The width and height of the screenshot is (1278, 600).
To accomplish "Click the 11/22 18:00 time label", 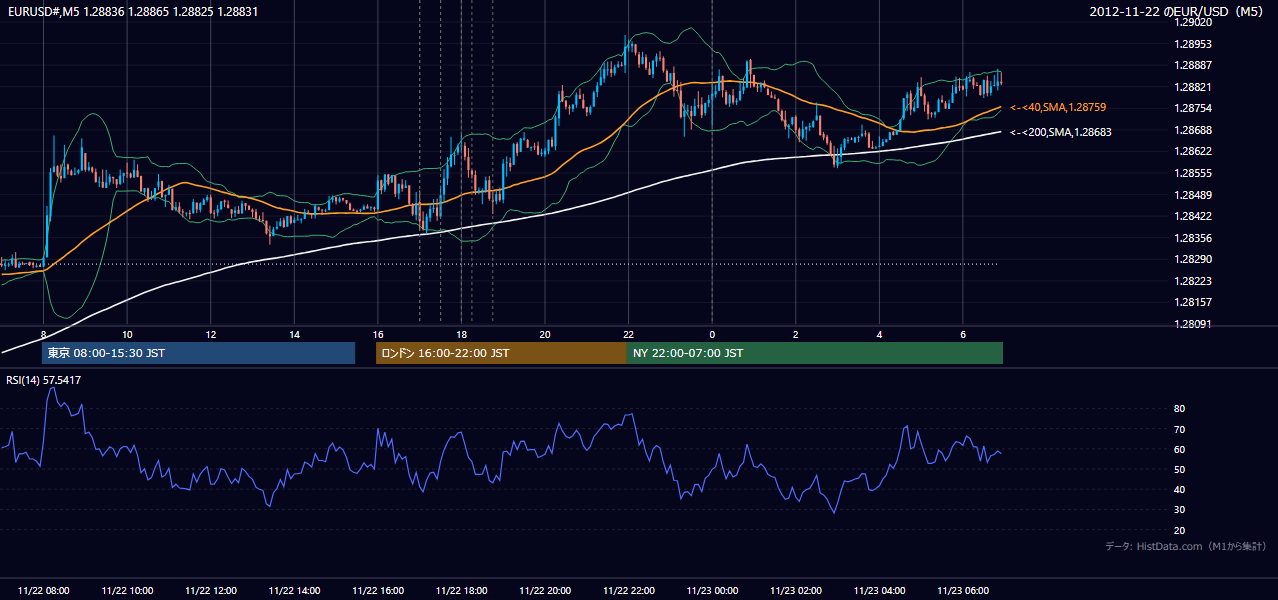I will coord(461,591).
